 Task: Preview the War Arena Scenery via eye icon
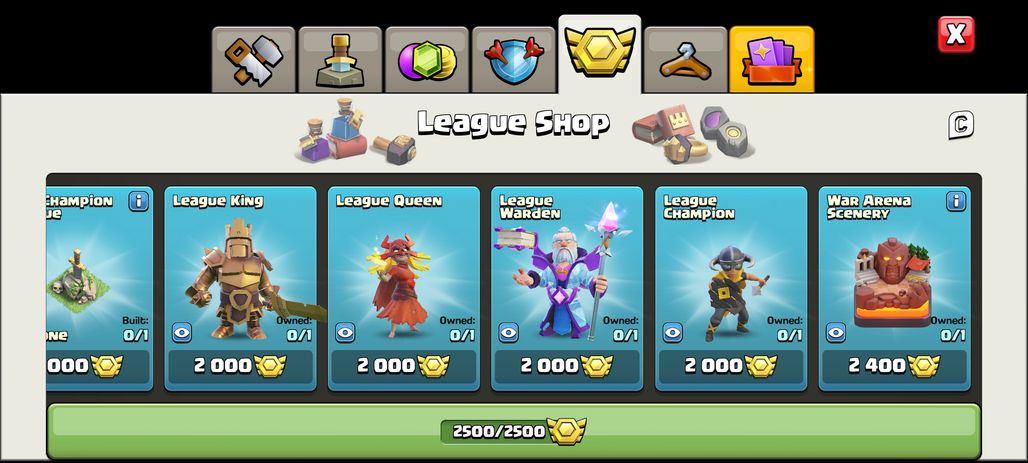point(836,332)
